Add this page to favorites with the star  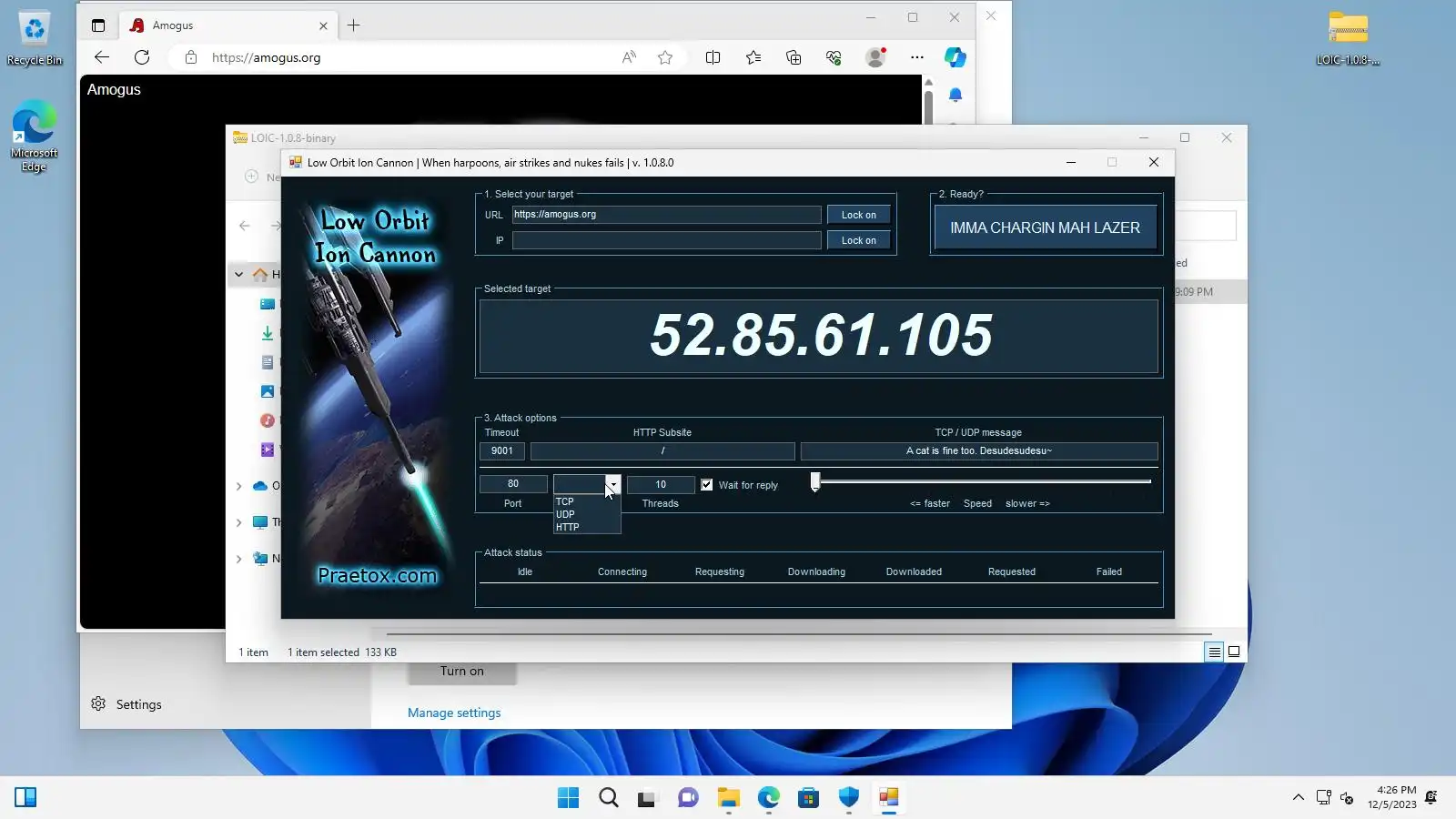[665, 57]
